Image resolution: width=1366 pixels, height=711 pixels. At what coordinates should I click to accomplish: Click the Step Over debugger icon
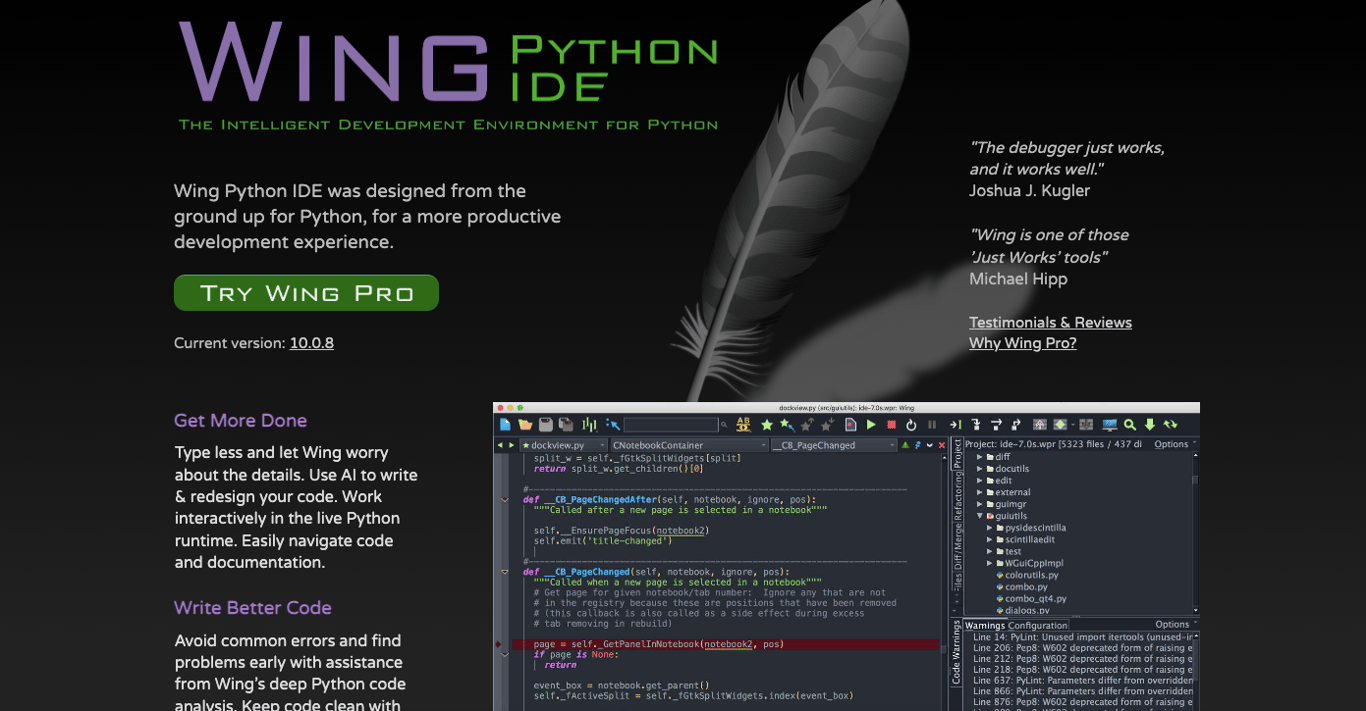coord(996,424)
